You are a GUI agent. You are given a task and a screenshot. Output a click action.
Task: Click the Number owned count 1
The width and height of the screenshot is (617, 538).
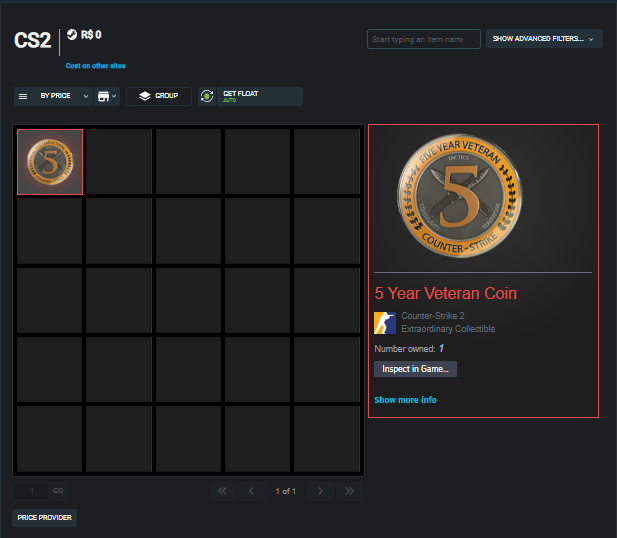tap(442, 349)
